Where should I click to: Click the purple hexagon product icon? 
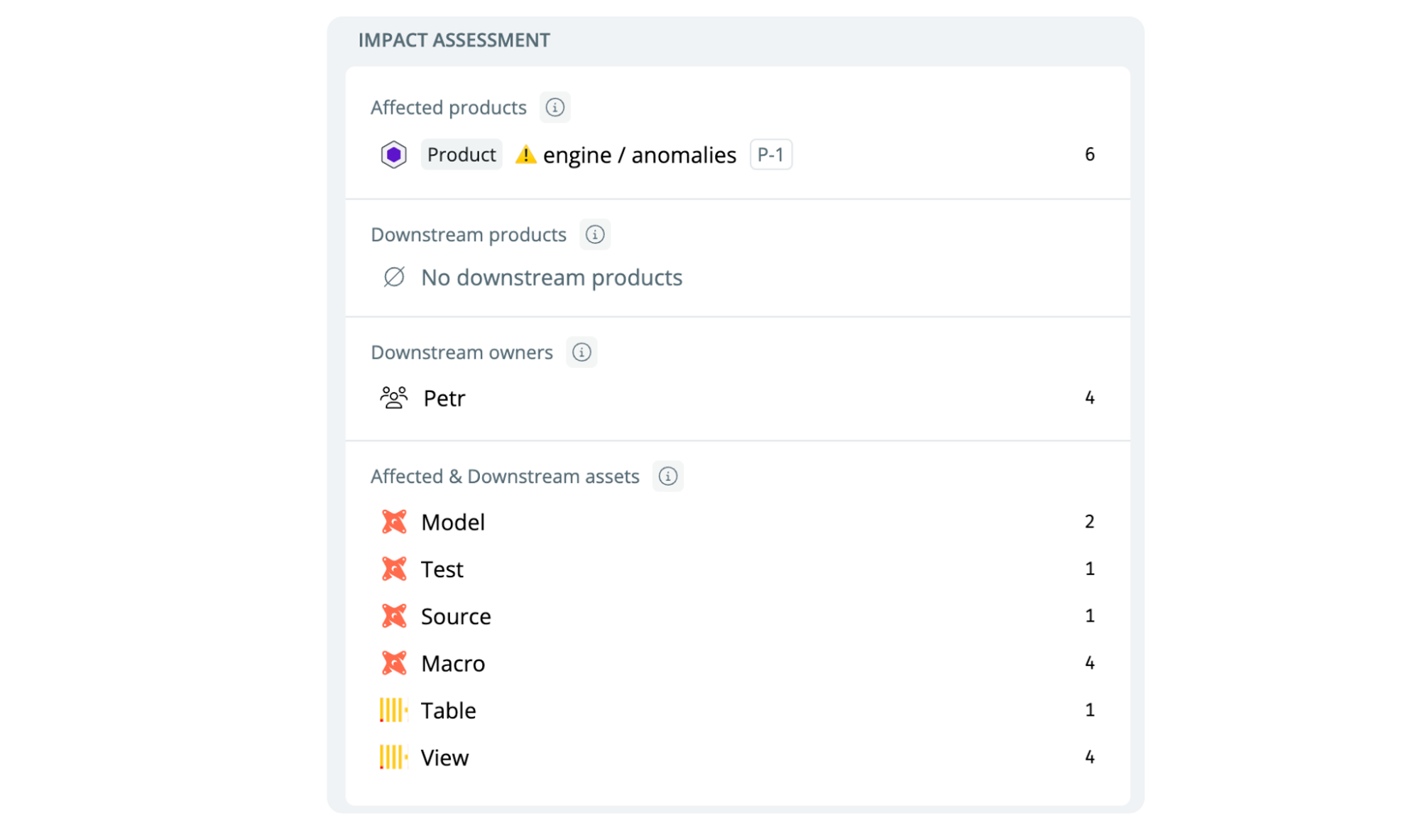pos(393,155)
